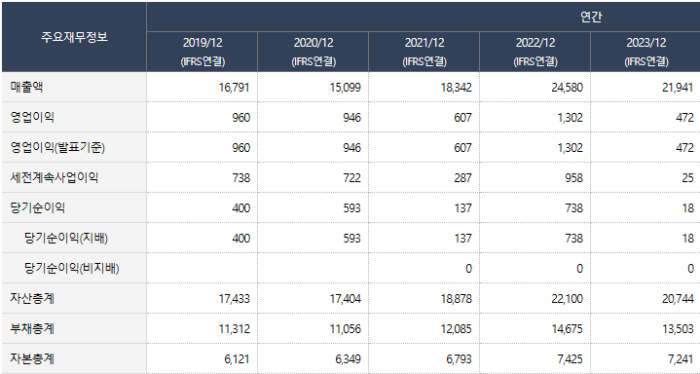Viewport: 700px width, 374px height.
Task: Click the 영업이익 row label
Action: [33, 117]
